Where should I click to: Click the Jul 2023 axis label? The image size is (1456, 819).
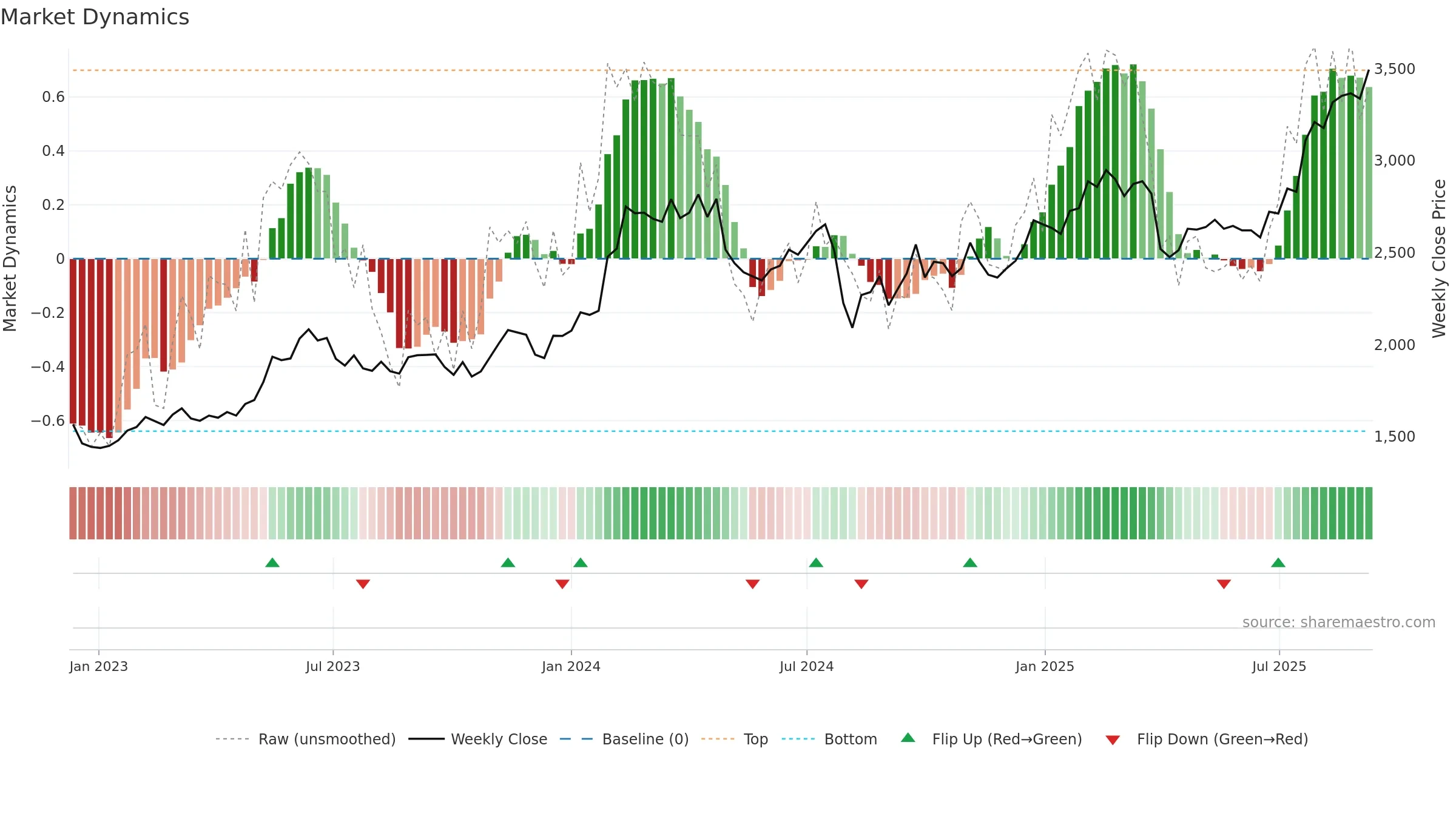pyautogui.click(x=333, y=666)
